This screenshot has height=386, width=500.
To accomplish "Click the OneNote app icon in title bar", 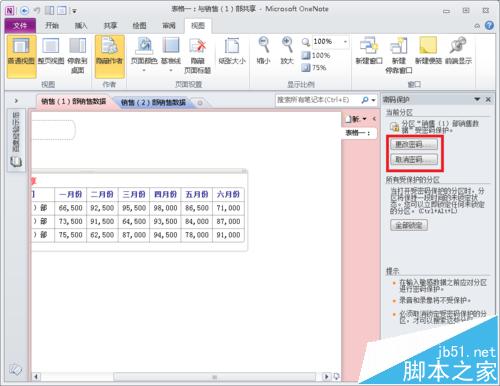I will tap(10, 11).
